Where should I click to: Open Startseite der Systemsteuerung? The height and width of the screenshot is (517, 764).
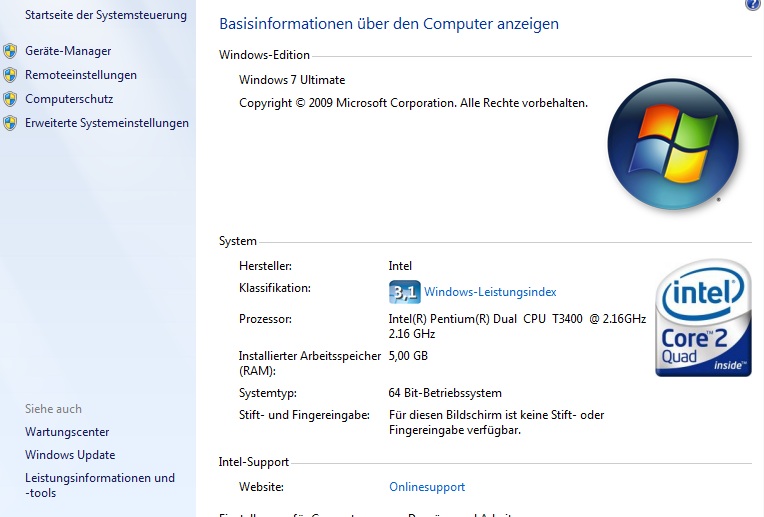click(106, 15)
